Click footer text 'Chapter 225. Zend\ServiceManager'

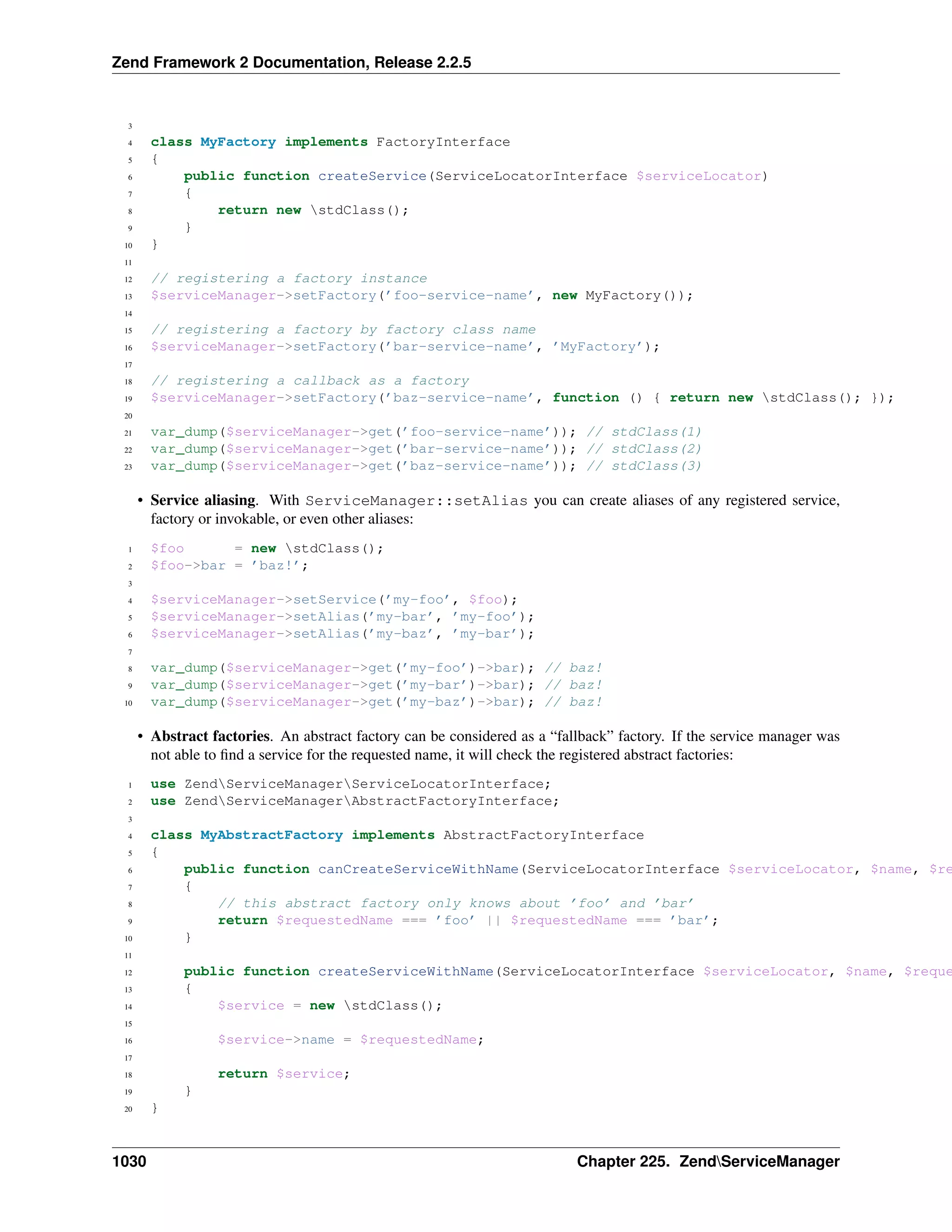click(x=708, y=1161)
